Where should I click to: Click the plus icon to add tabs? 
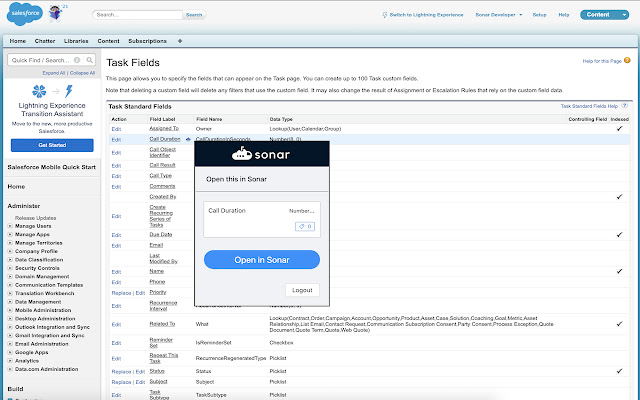pyautogui.click(x=180, y=41)
